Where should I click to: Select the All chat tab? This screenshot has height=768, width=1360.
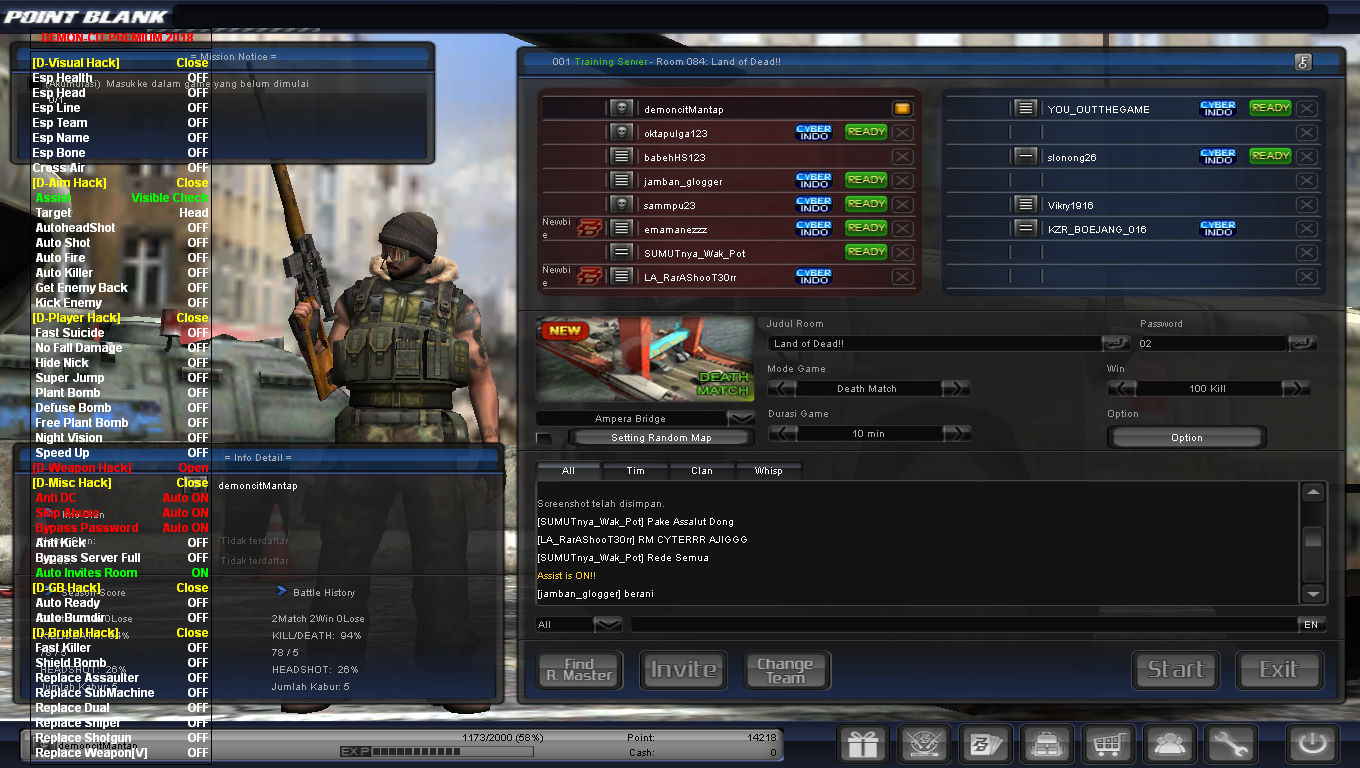(569, 470)
